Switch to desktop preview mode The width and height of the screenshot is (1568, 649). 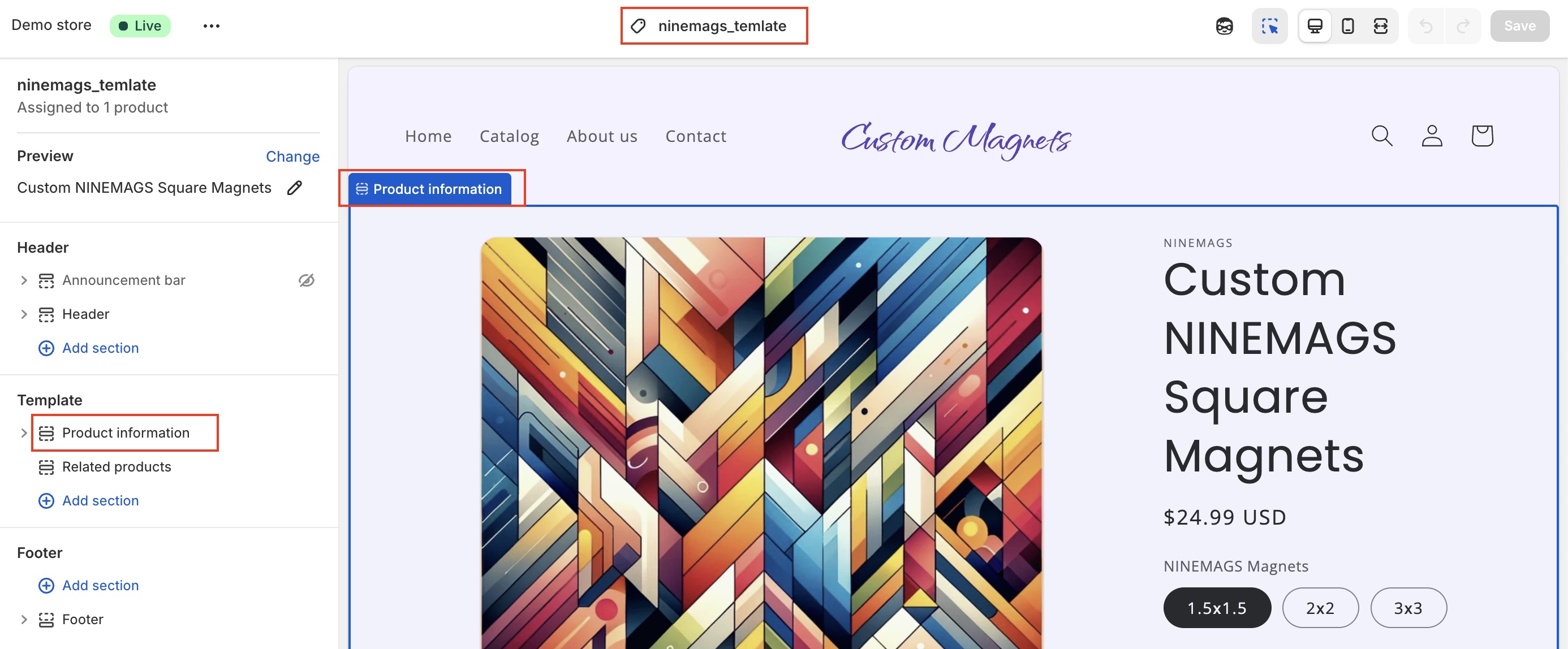[x=1314, y=26]
